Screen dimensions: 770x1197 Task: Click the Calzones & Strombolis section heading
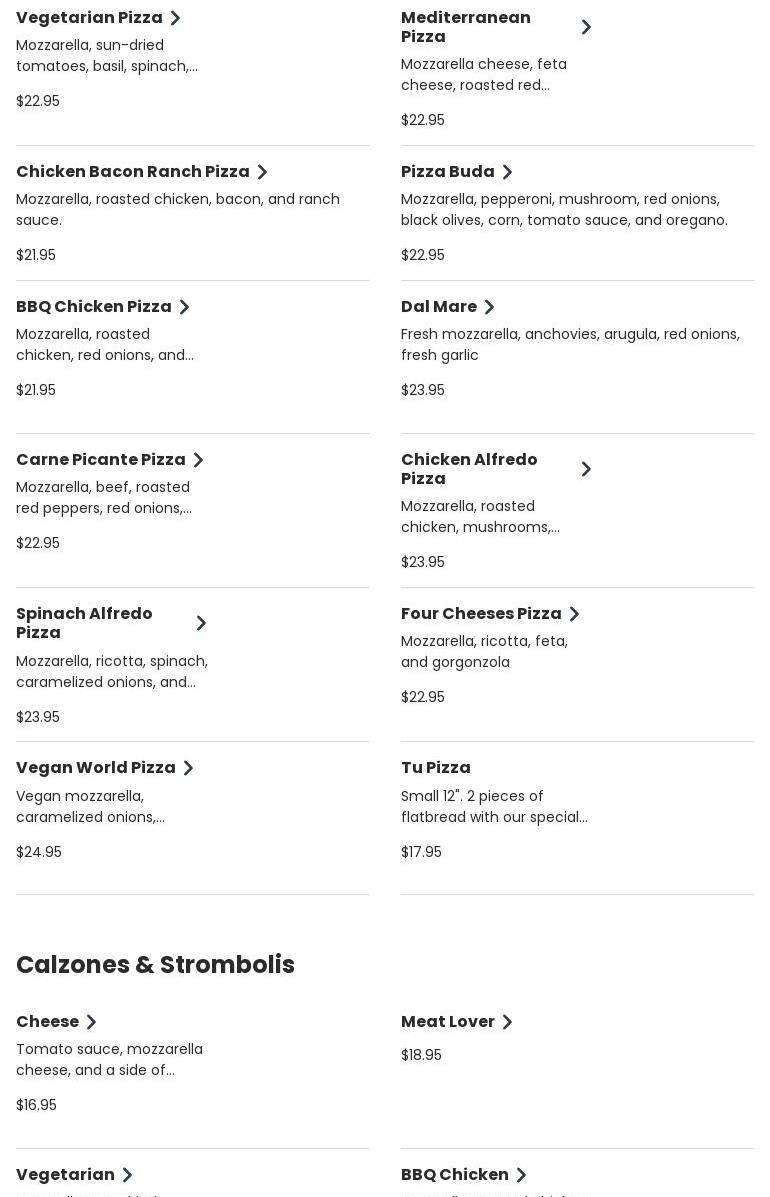click(x=155, y=965)
